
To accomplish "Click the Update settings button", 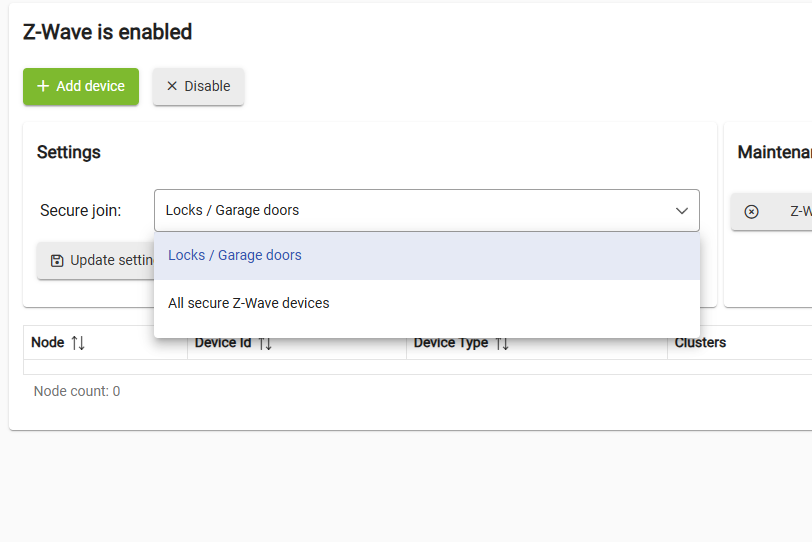I will 95,260.
